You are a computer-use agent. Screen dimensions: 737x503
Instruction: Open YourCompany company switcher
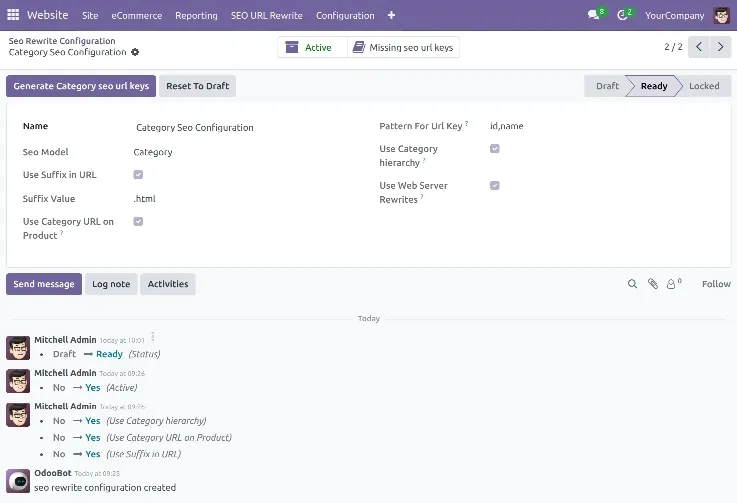pyautogui.click(x=674, y=16)
